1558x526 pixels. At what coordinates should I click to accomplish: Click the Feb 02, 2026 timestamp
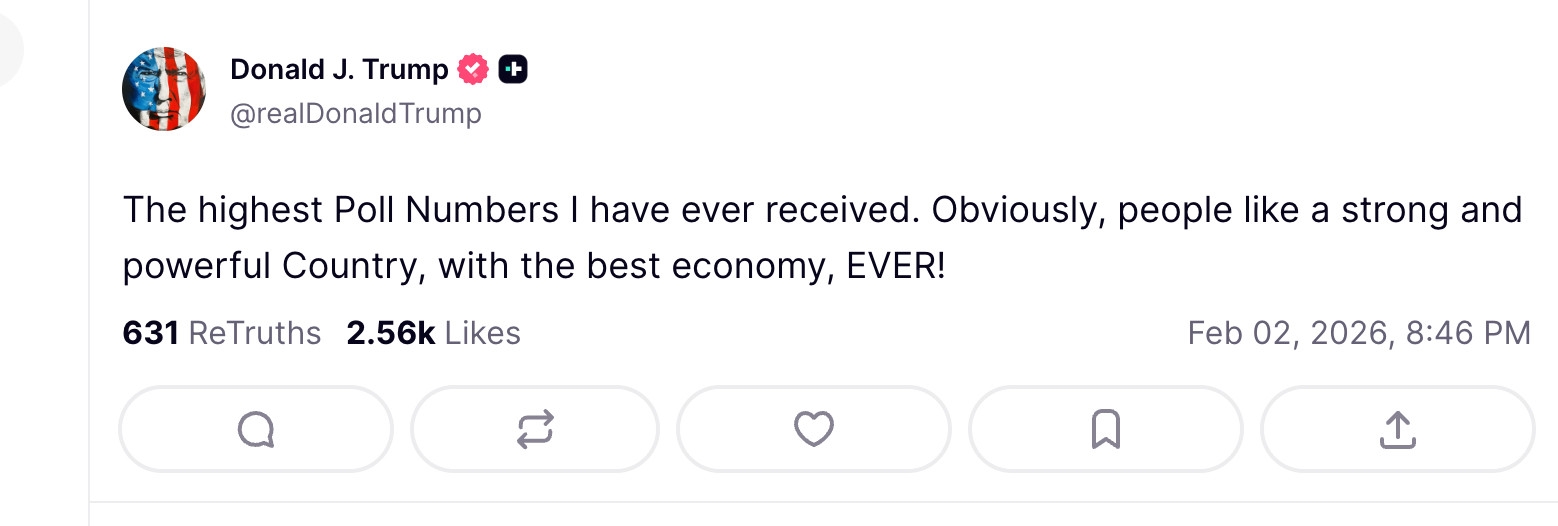point(1290,333)
